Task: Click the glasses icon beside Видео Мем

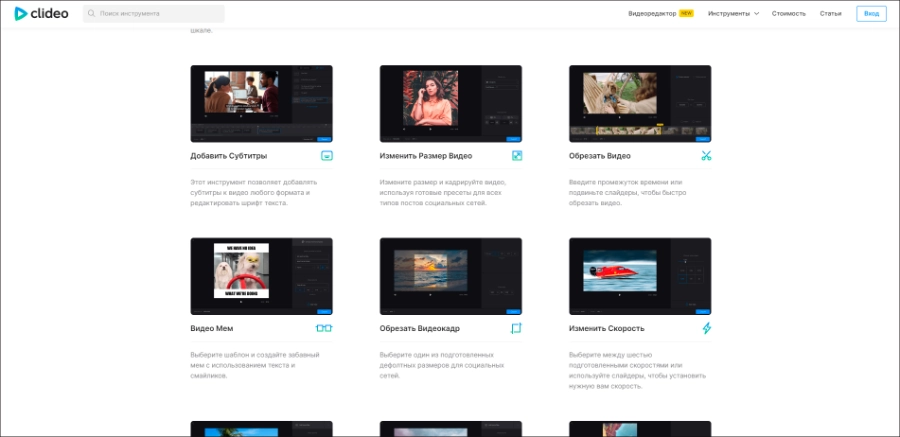Action: tap(324, 328)
